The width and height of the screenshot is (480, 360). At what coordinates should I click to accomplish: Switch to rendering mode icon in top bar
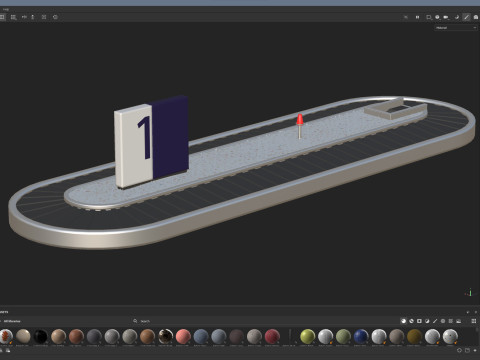point(476,17)
